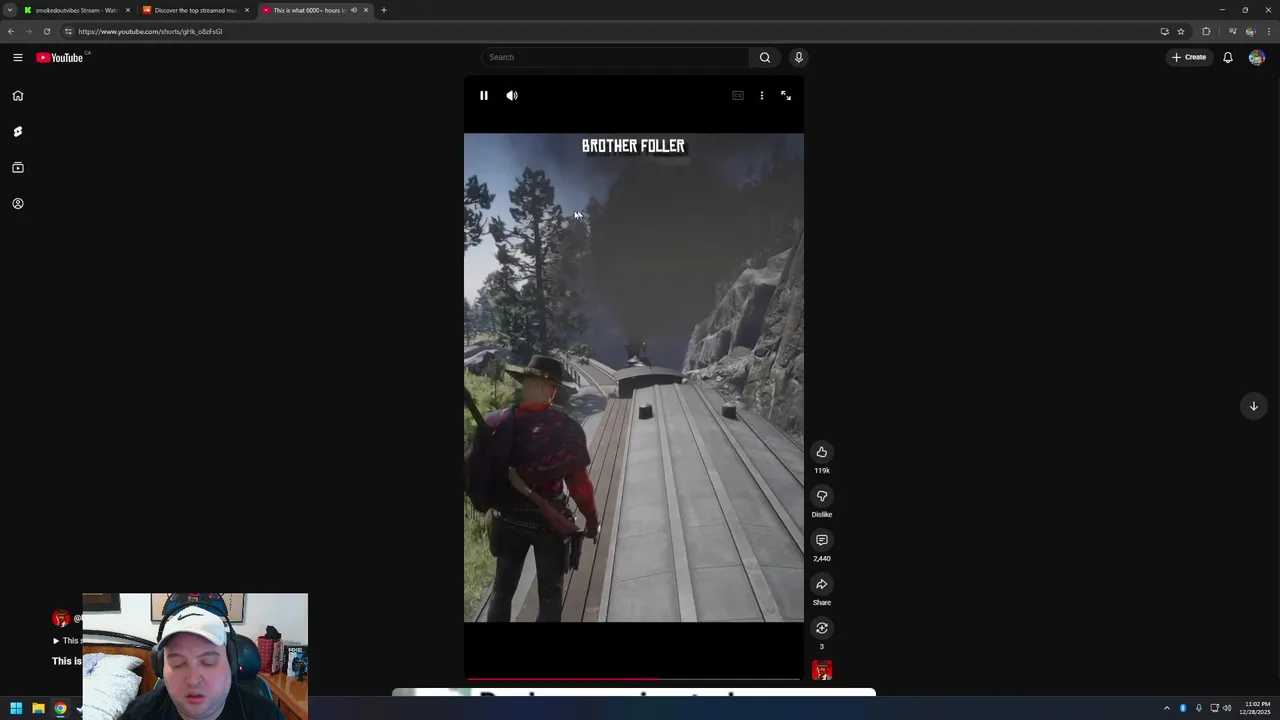Reload the current page
This screenshot has width=1280, height=720.
pyautogui.click(x=46, y=31)
